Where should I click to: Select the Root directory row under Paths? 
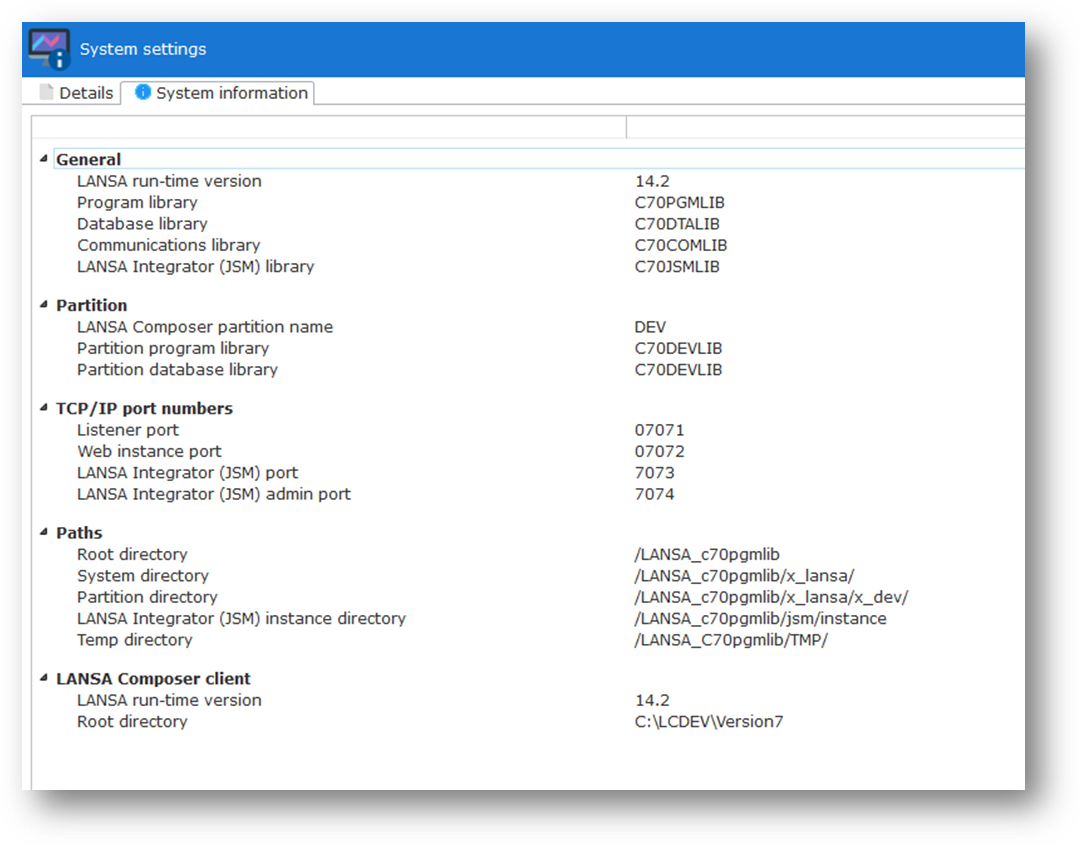coord(132,554)
